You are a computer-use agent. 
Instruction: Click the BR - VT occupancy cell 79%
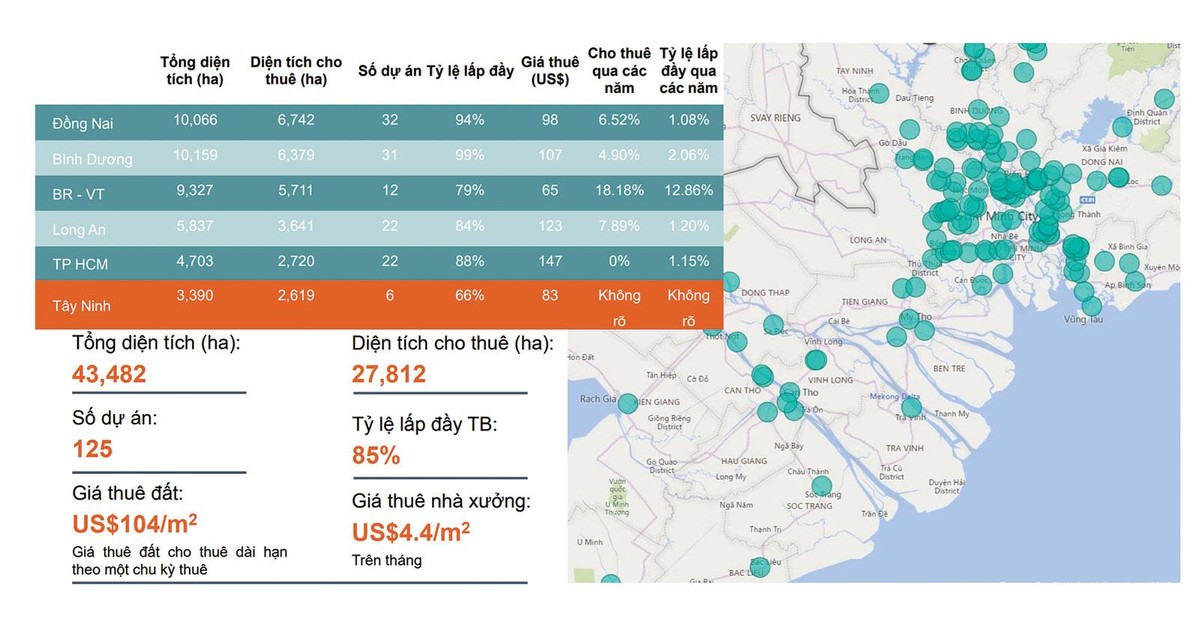(470, 189)
